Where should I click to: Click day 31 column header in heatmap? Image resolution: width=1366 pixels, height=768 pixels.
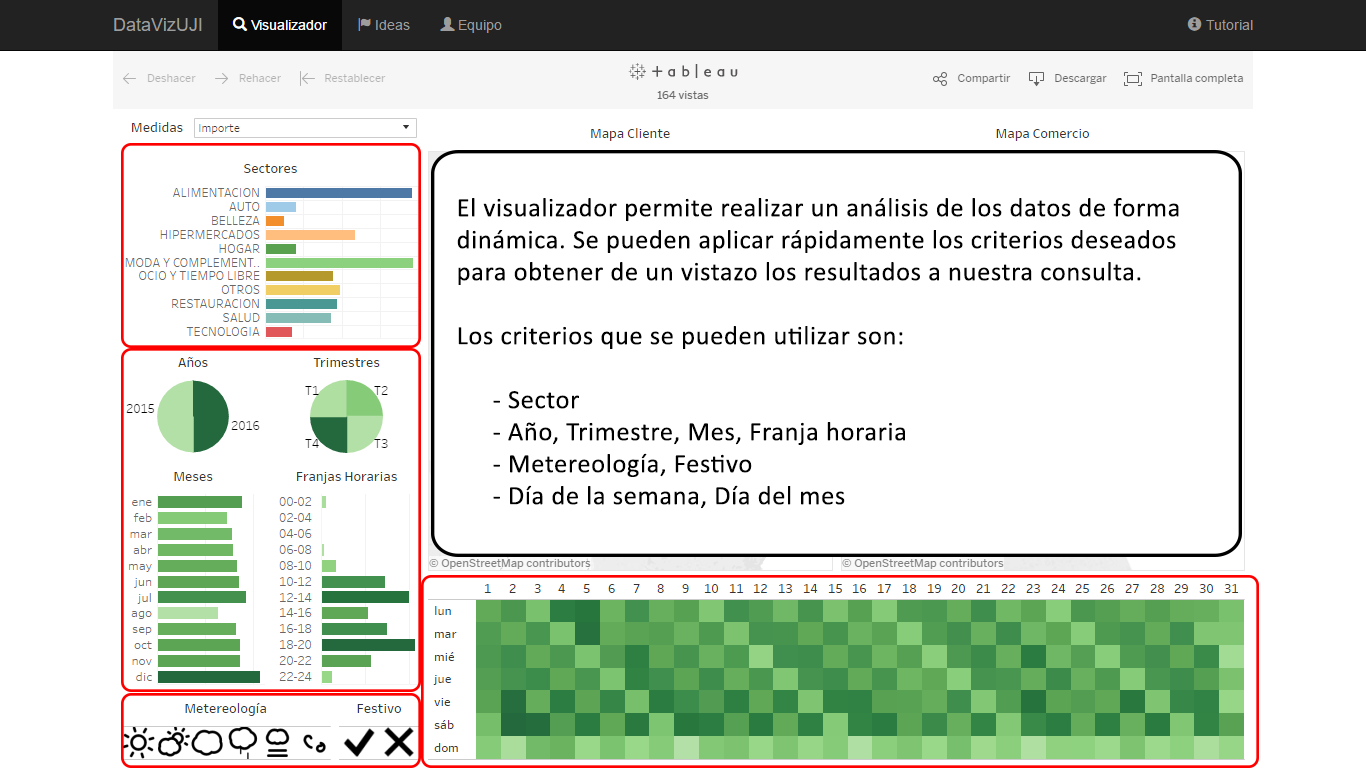[1231, 588]
